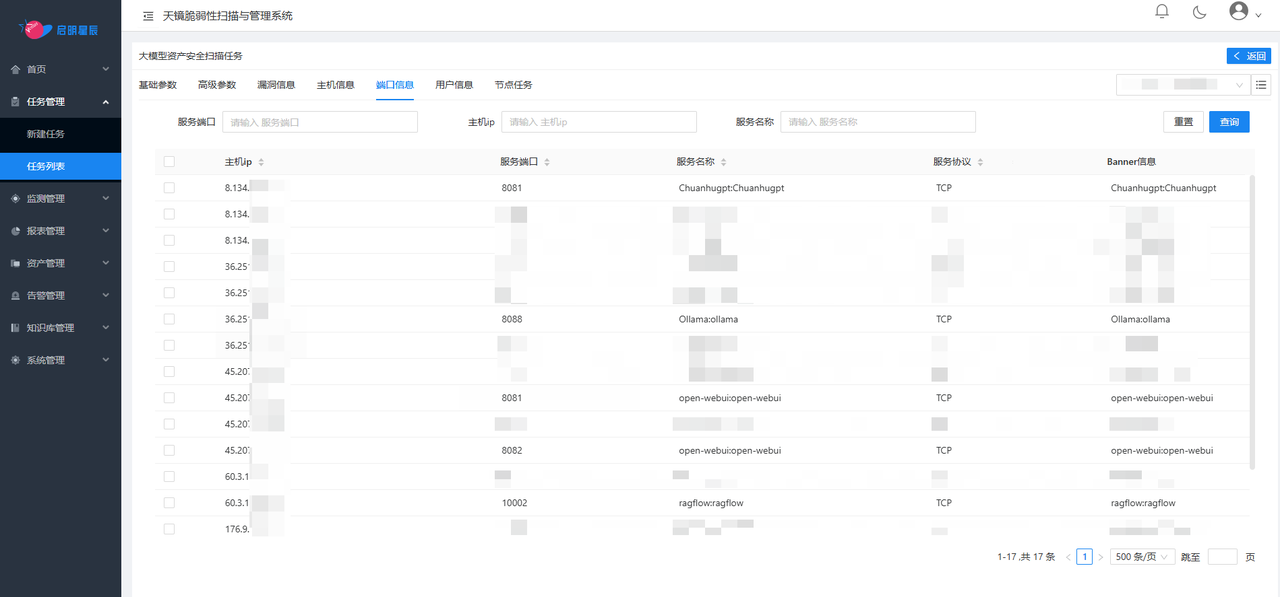Switch to the 漏洞信息 tab
Screen dimensions: 1280x597
pos(276,85)
